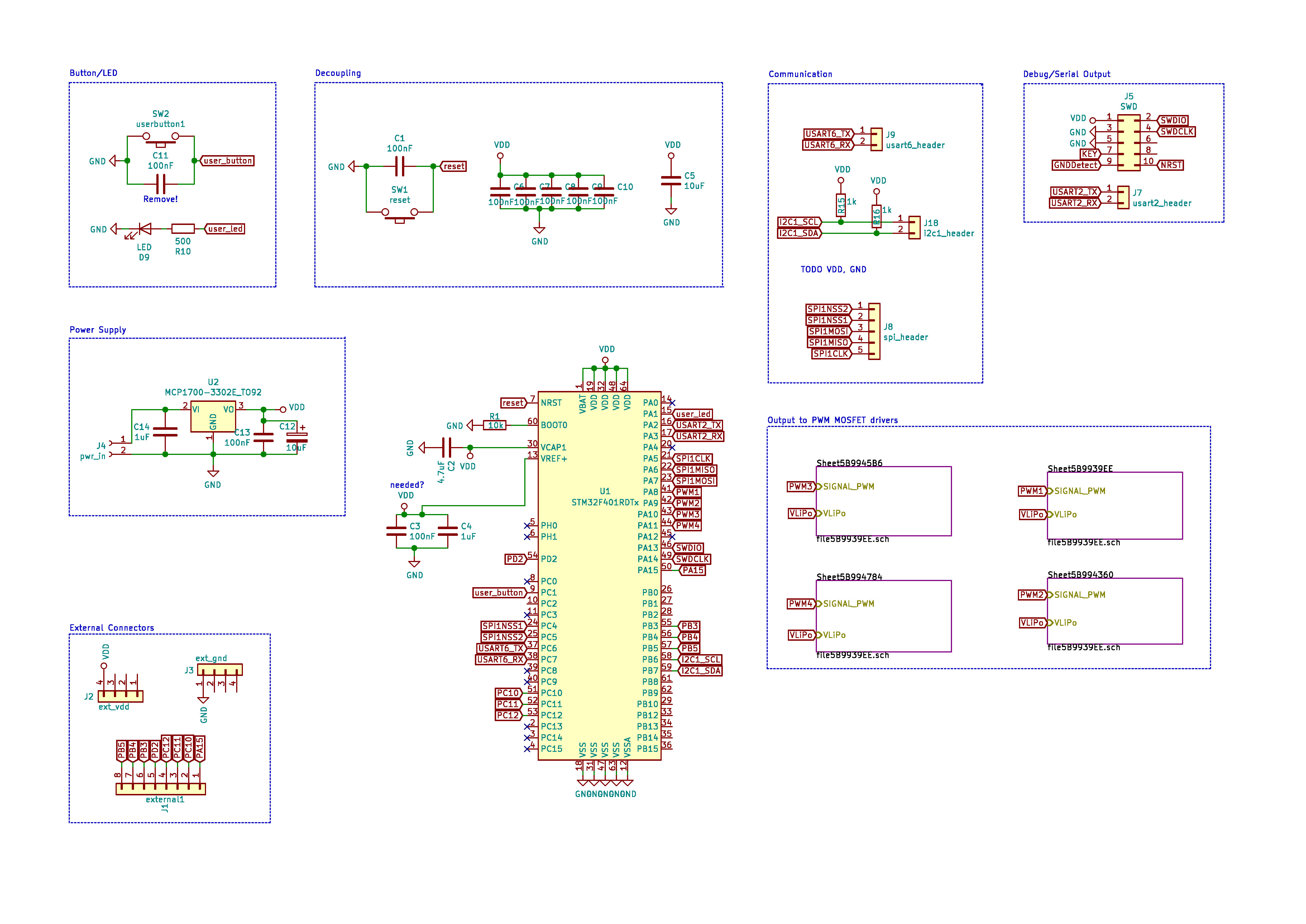Select the J5 SWD connector symbol

click(x=1128, y=143)
